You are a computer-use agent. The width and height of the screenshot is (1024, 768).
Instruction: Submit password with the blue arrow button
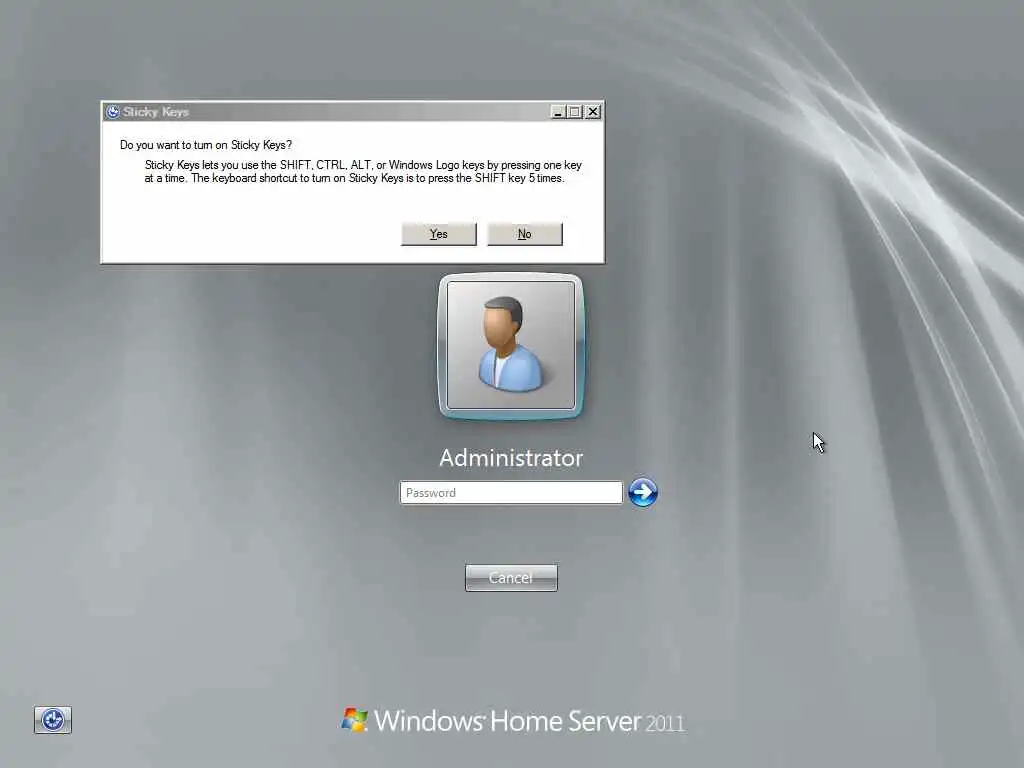click(x=643, y=492)
